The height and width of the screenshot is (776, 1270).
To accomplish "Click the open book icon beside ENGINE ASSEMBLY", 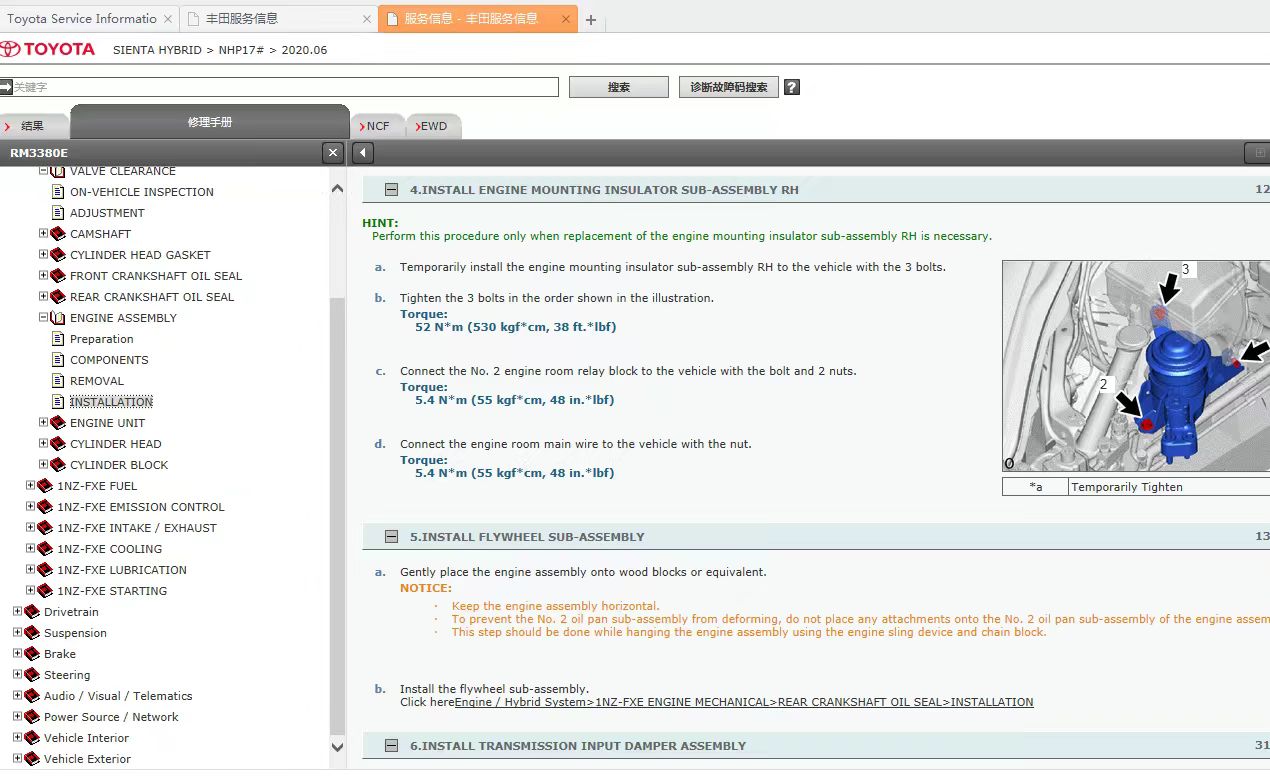I will point(58,318).
